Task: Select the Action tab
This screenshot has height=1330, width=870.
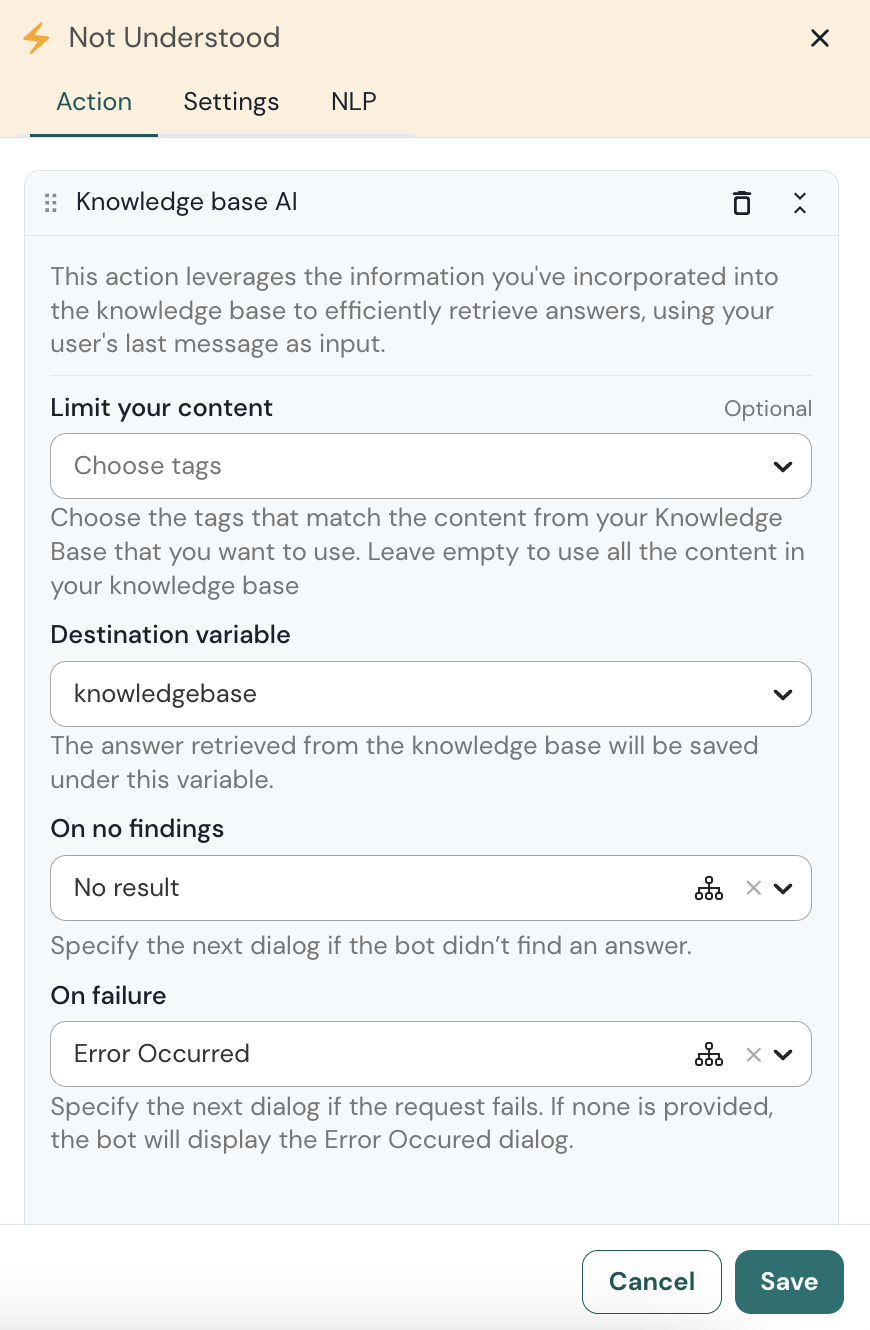Action: [x=94, y=101]
